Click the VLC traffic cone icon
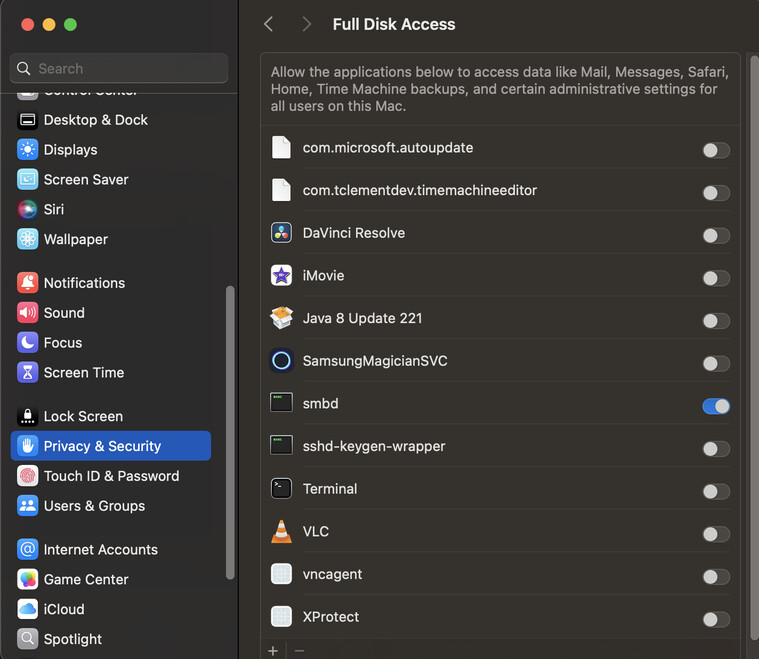Image resolution: width=759 pixels, height=659 pixels. (281, 532)
